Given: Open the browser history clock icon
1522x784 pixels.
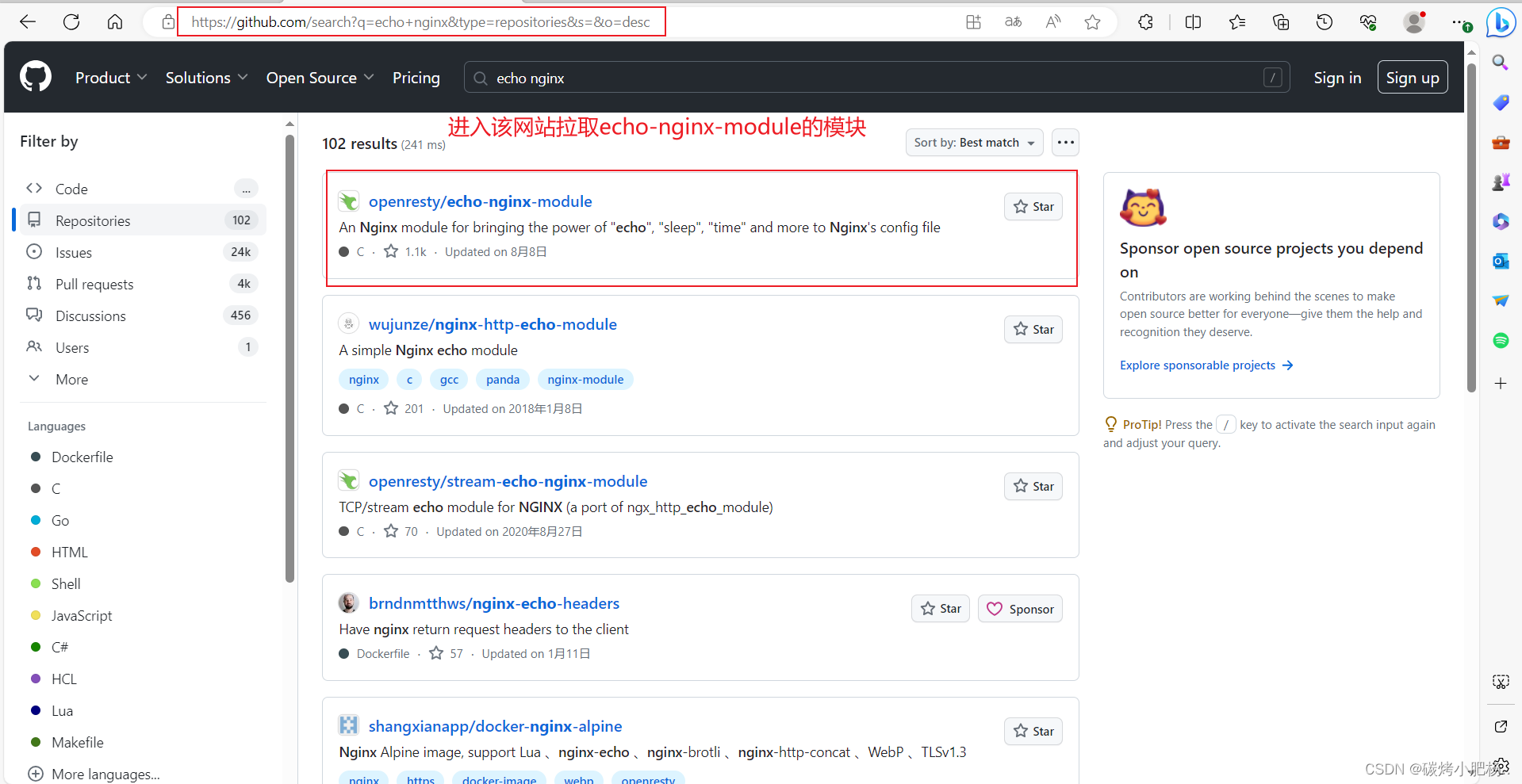Looking at the screenshot, I should (x=1325, y=22).
